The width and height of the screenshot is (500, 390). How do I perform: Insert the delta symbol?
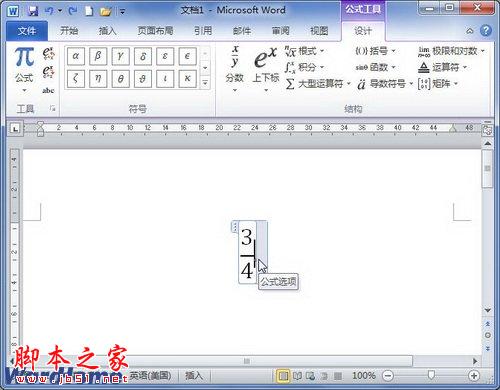coord(143,56)
